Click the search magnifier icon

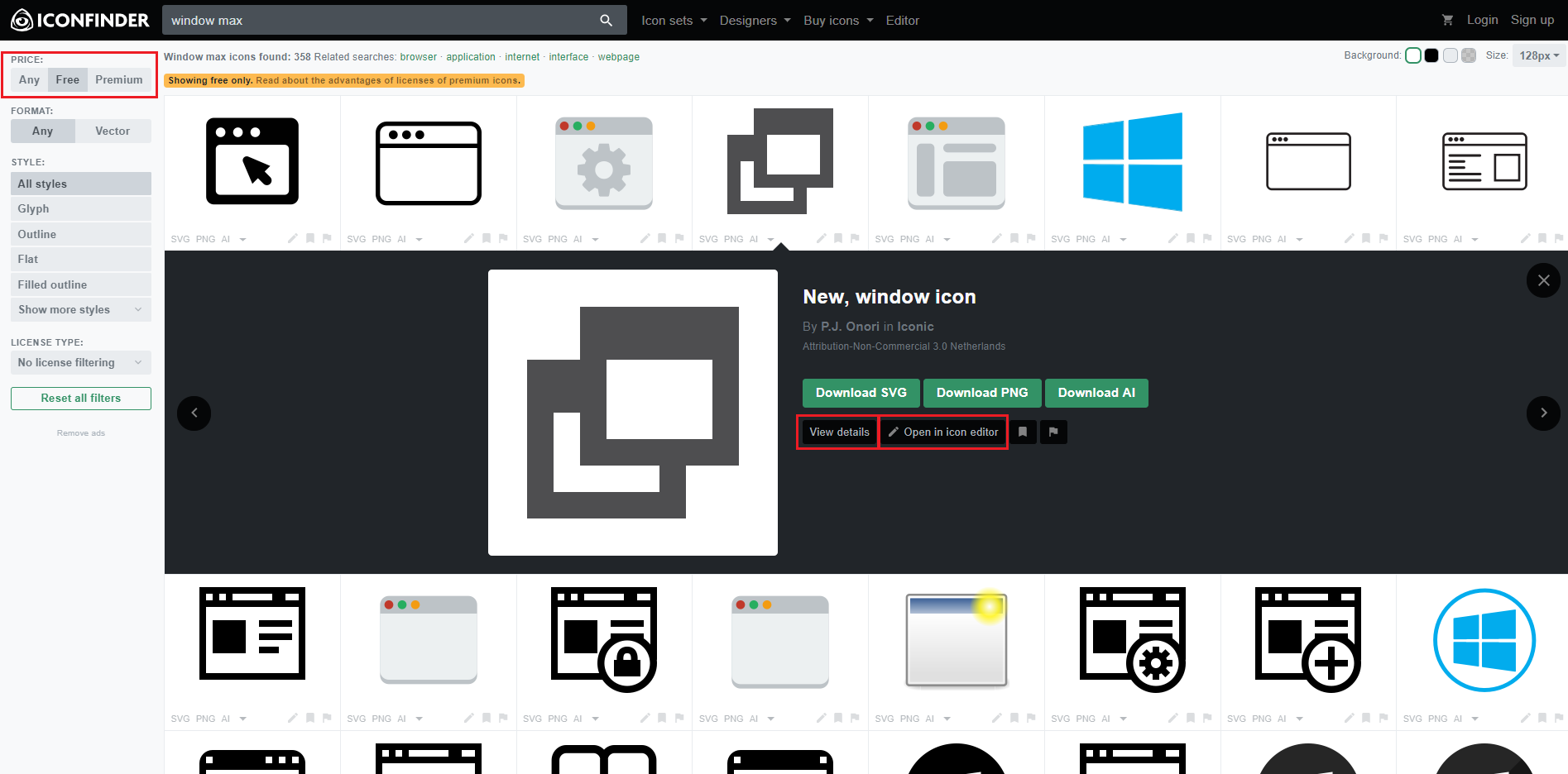tap(607, 20)
